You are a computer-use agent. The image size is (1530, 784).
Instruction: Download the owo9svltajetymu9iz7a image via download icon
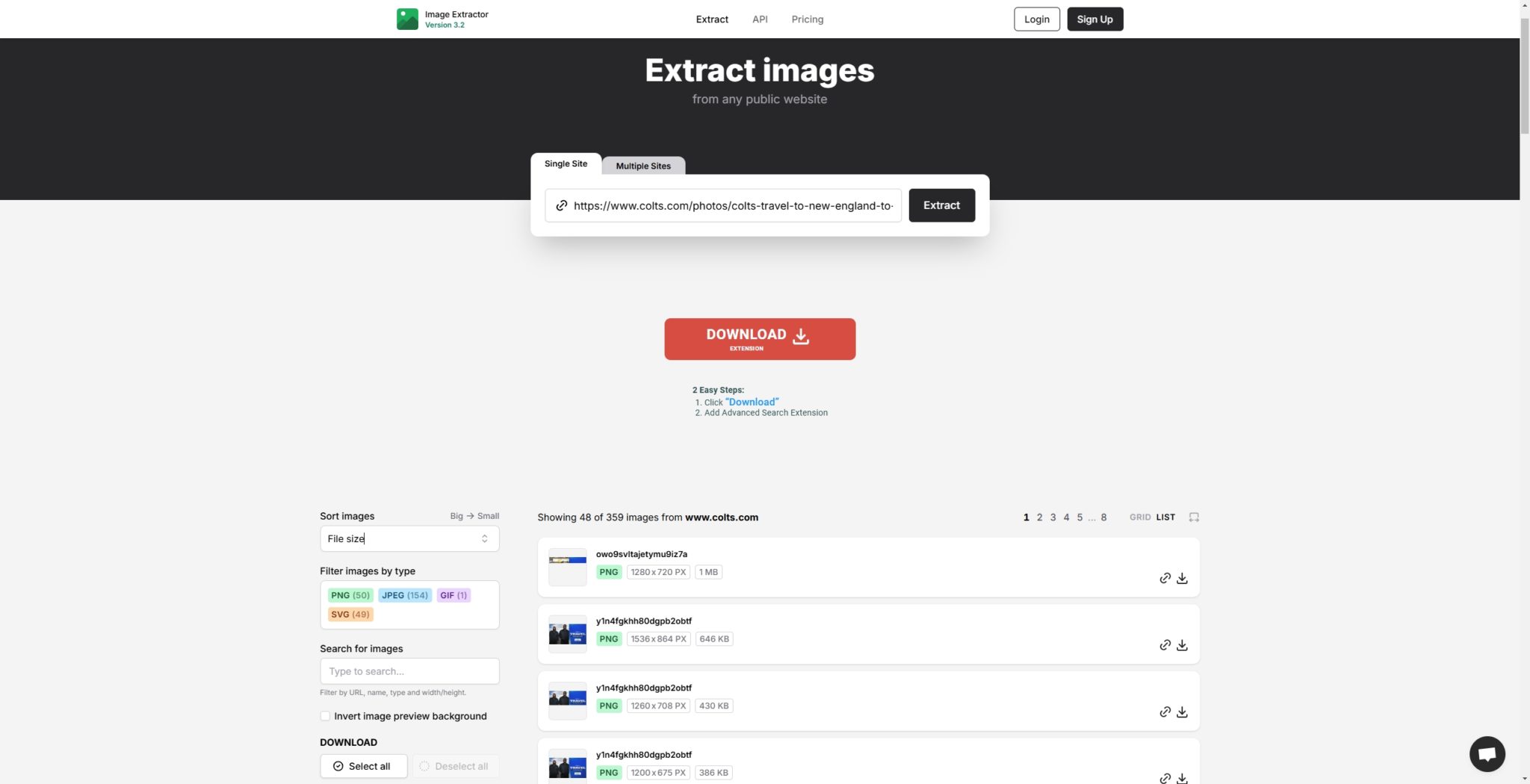1183,578
